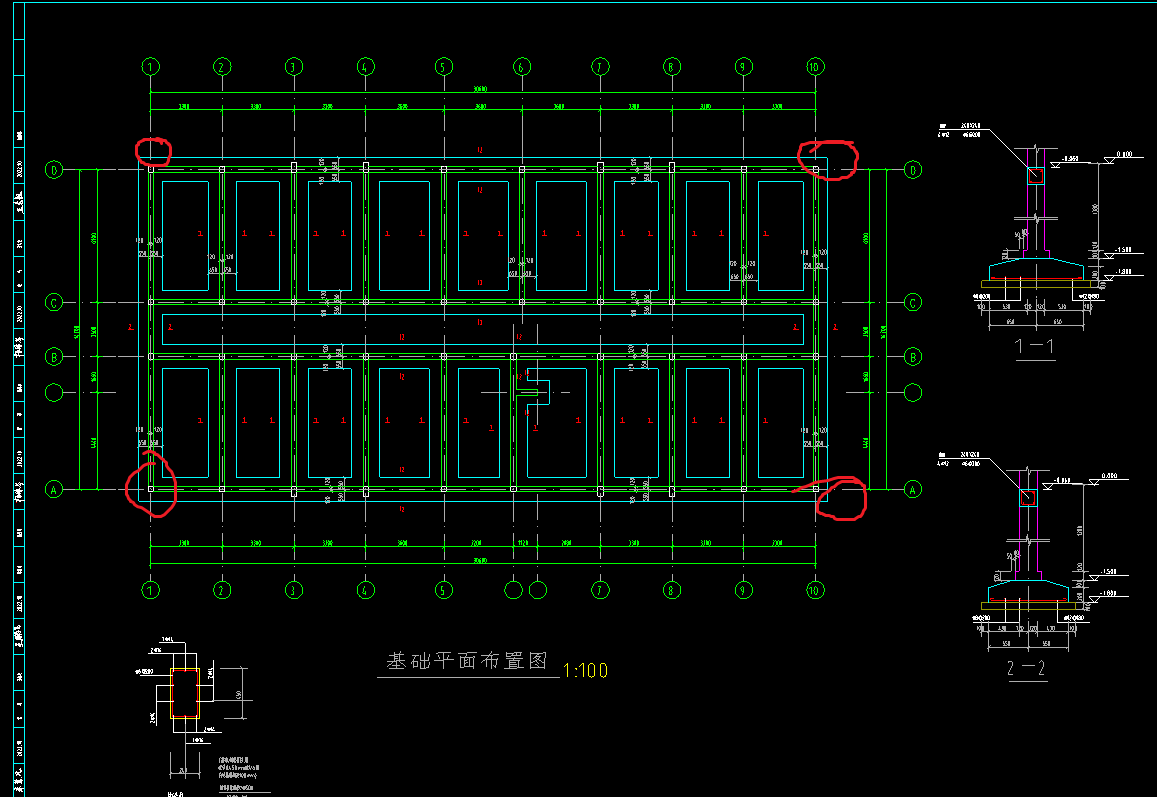1157x797 pixels.
Task: Select unlabeled left-side bubble between A and B
Action: coord(54,393)
